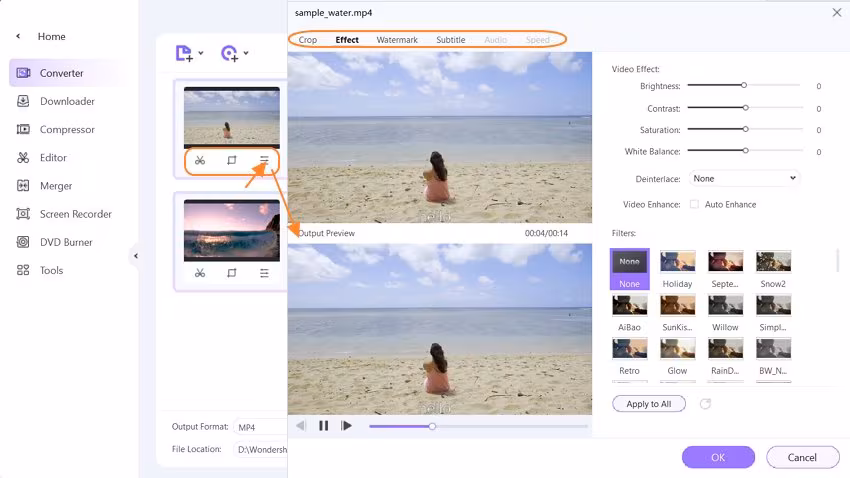Viewport: 850px width, 478px height.
Task: Apply the Snow2 filter
Action: pos(773,269)
